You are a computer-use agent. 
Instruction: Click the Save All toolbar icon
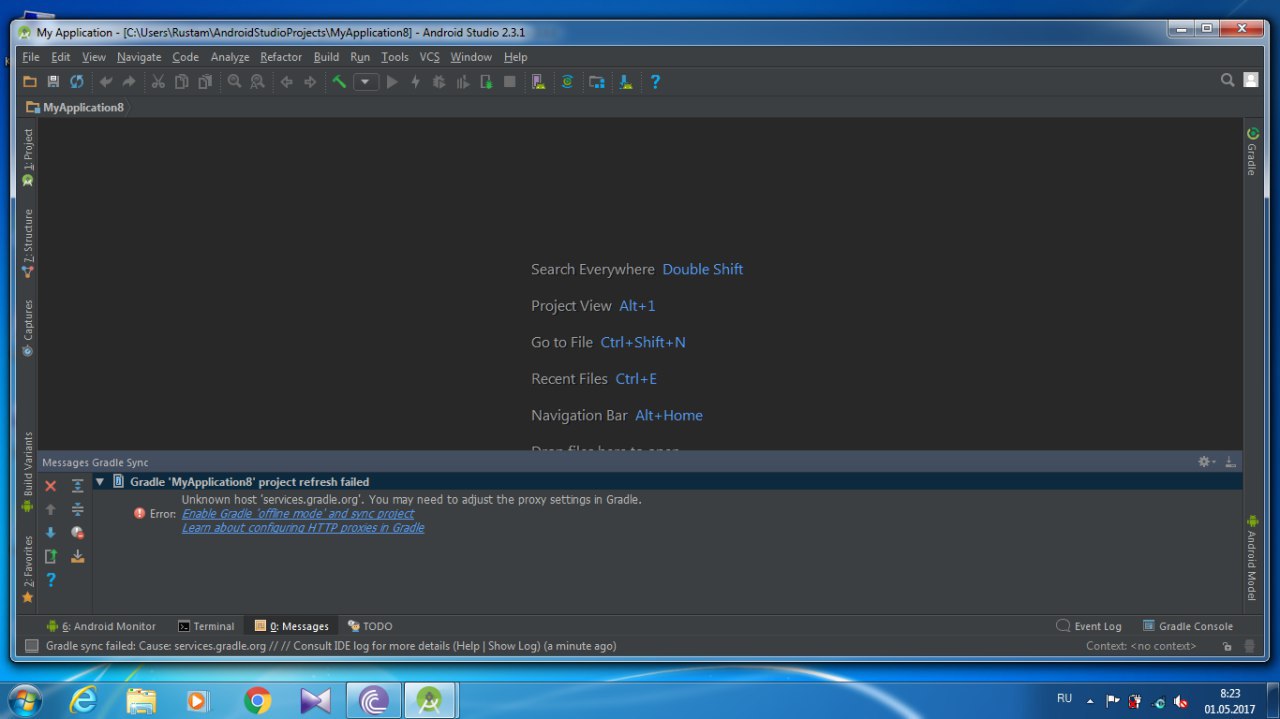(x=53, y=82)
